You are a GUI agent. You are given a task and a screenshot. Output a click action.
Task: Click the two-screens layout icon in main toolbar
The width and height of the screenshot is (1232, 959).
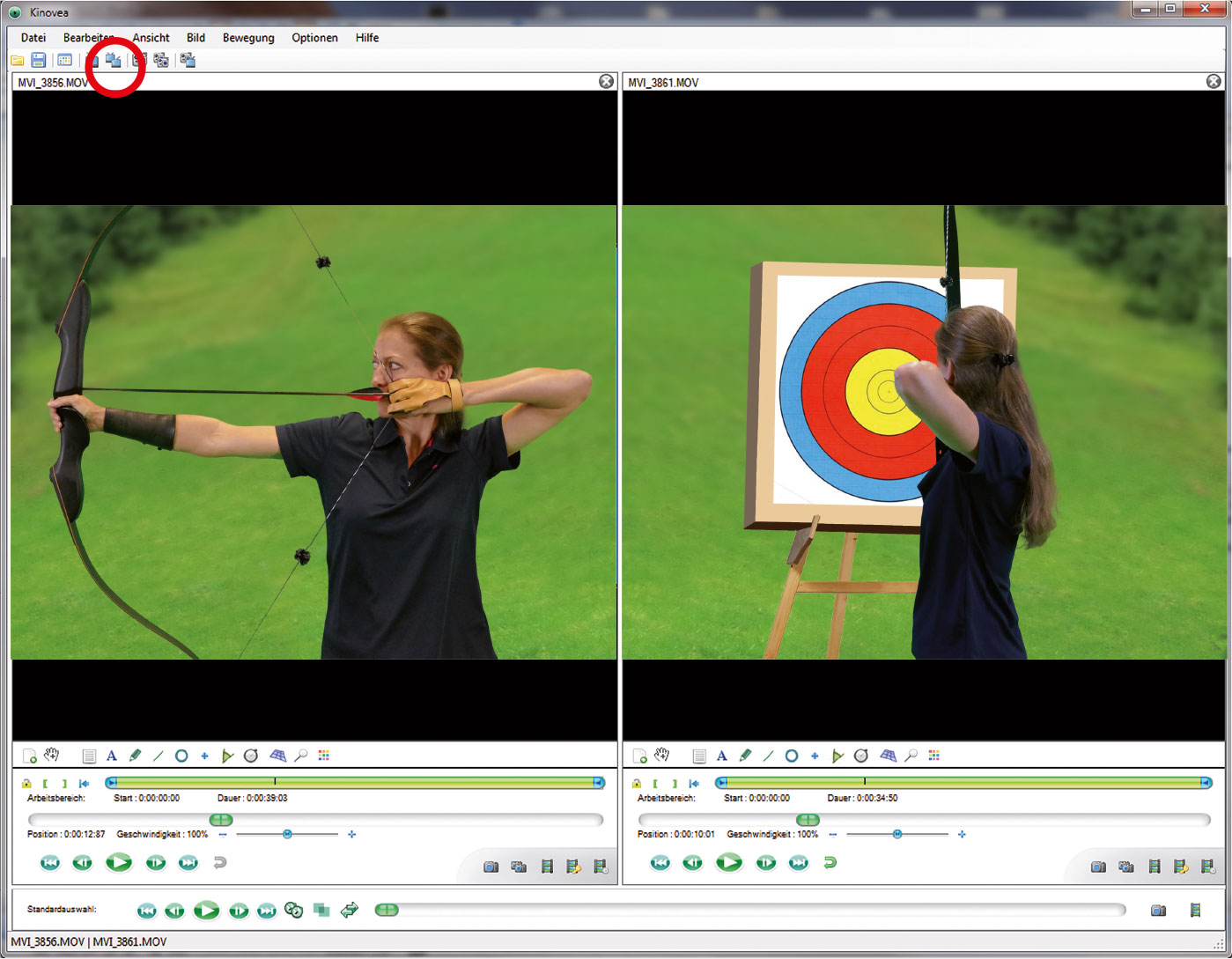(113, 60)
